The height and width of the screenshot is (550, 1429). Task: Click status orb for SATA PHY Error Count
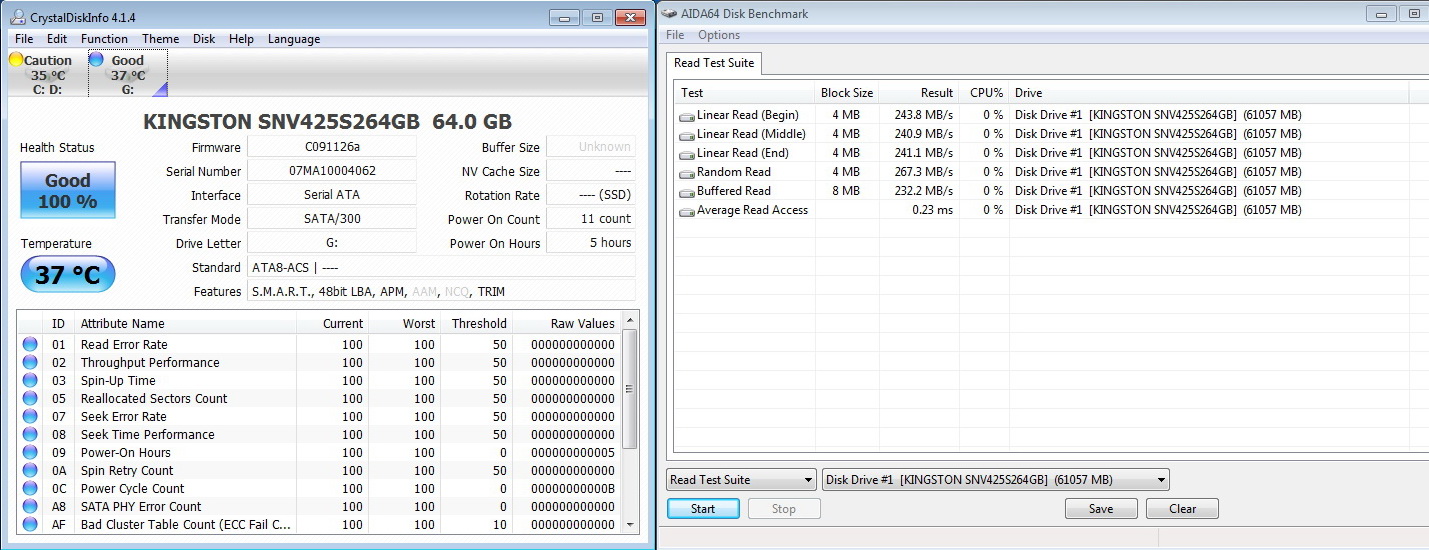tap(30, 507)
